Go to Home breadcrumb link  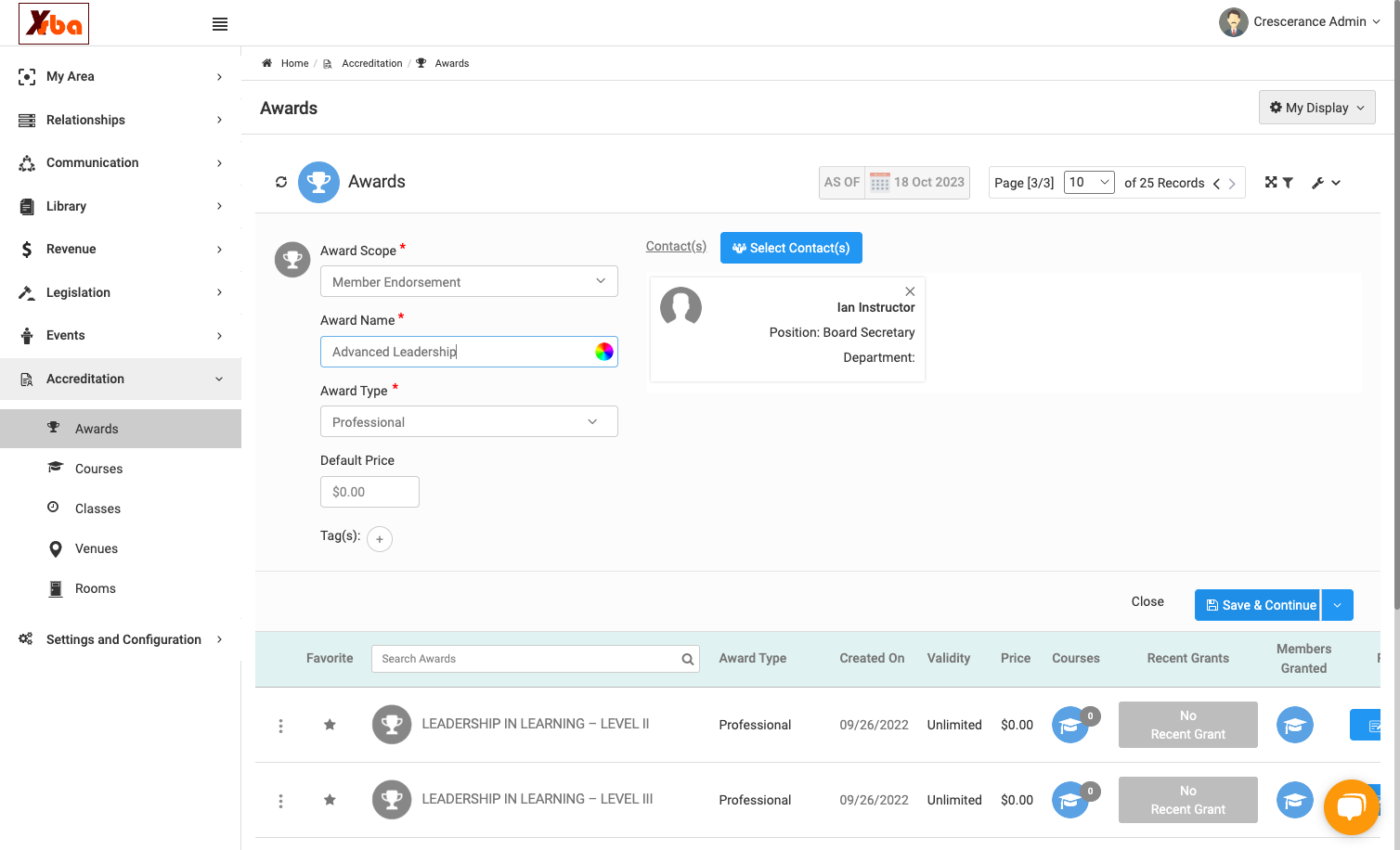click(x=294, y=63)
